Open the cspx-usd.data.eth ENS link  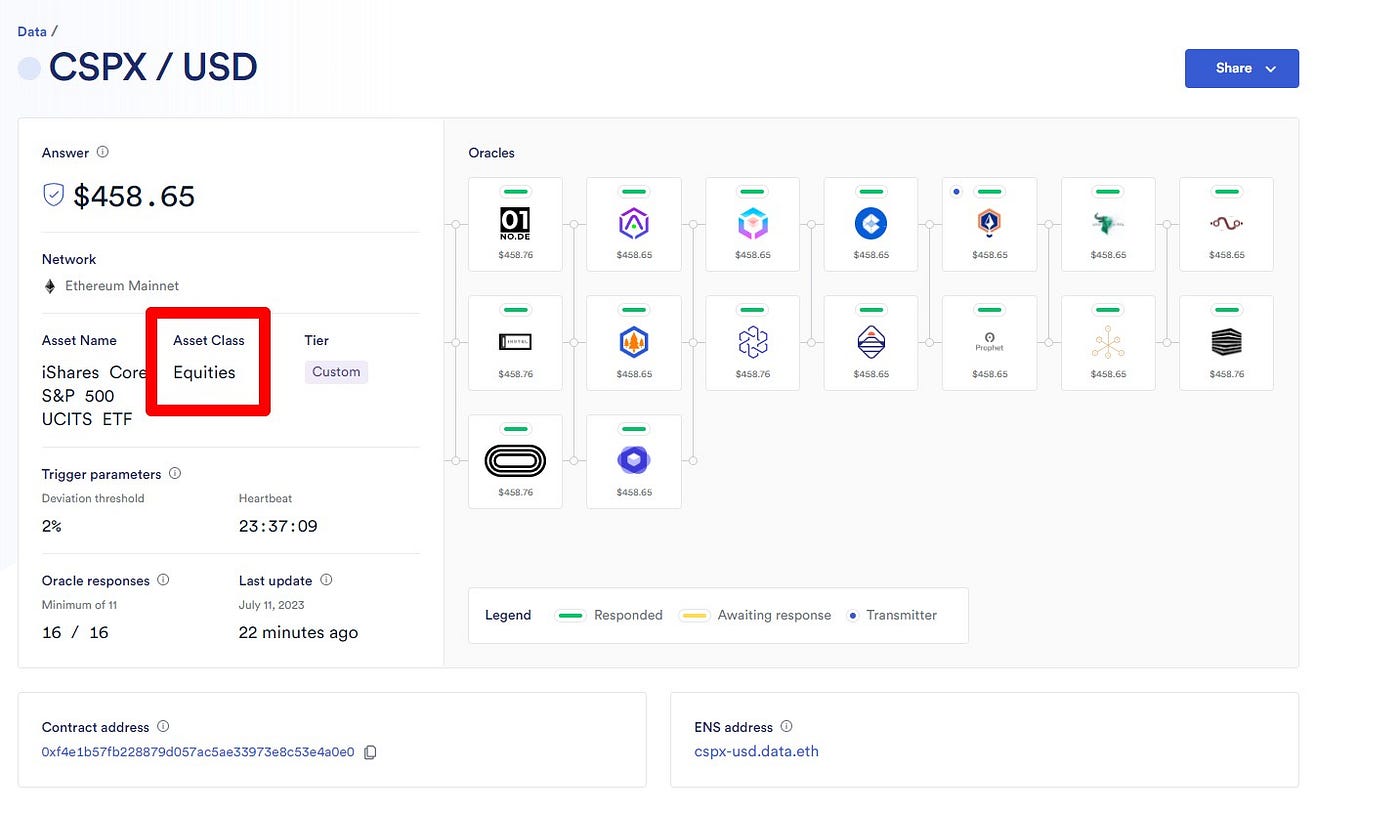pyautogui.click(x=756, y=751)
